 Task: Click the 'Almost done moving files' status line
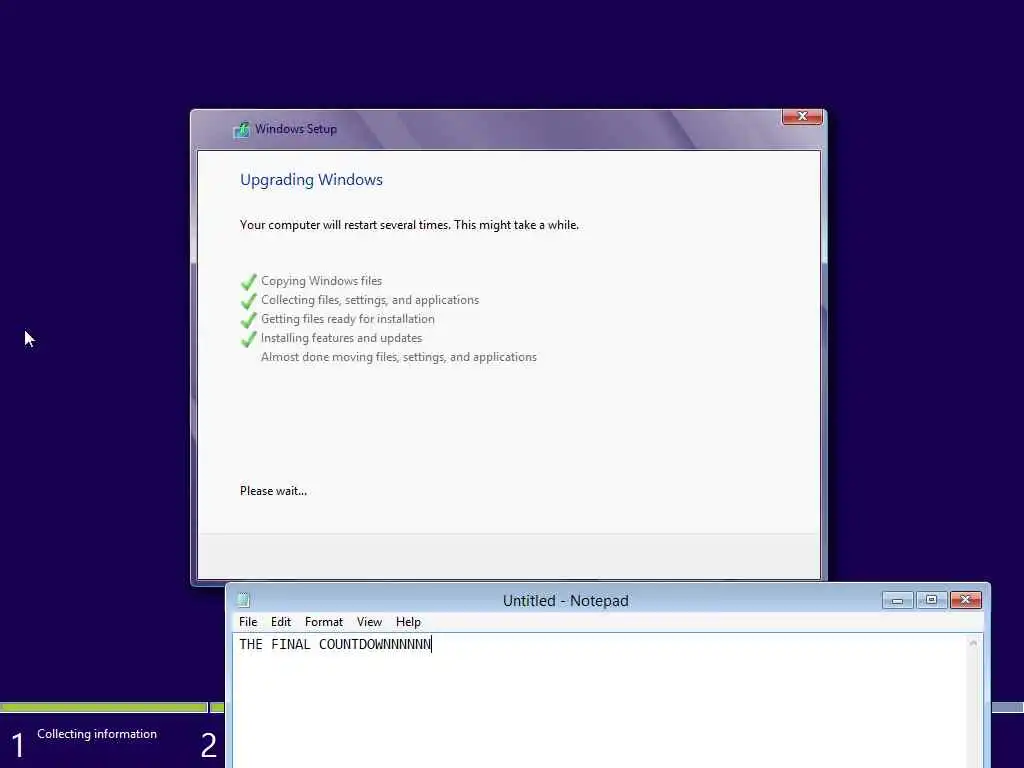(398, 357)
